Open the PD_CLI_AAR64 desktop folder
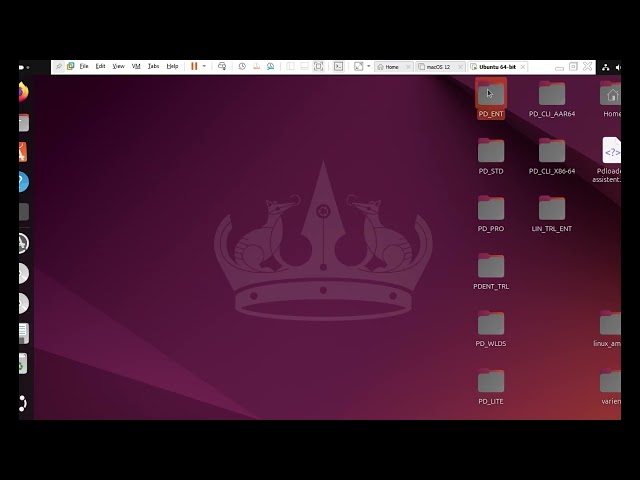 click(552, 99)
